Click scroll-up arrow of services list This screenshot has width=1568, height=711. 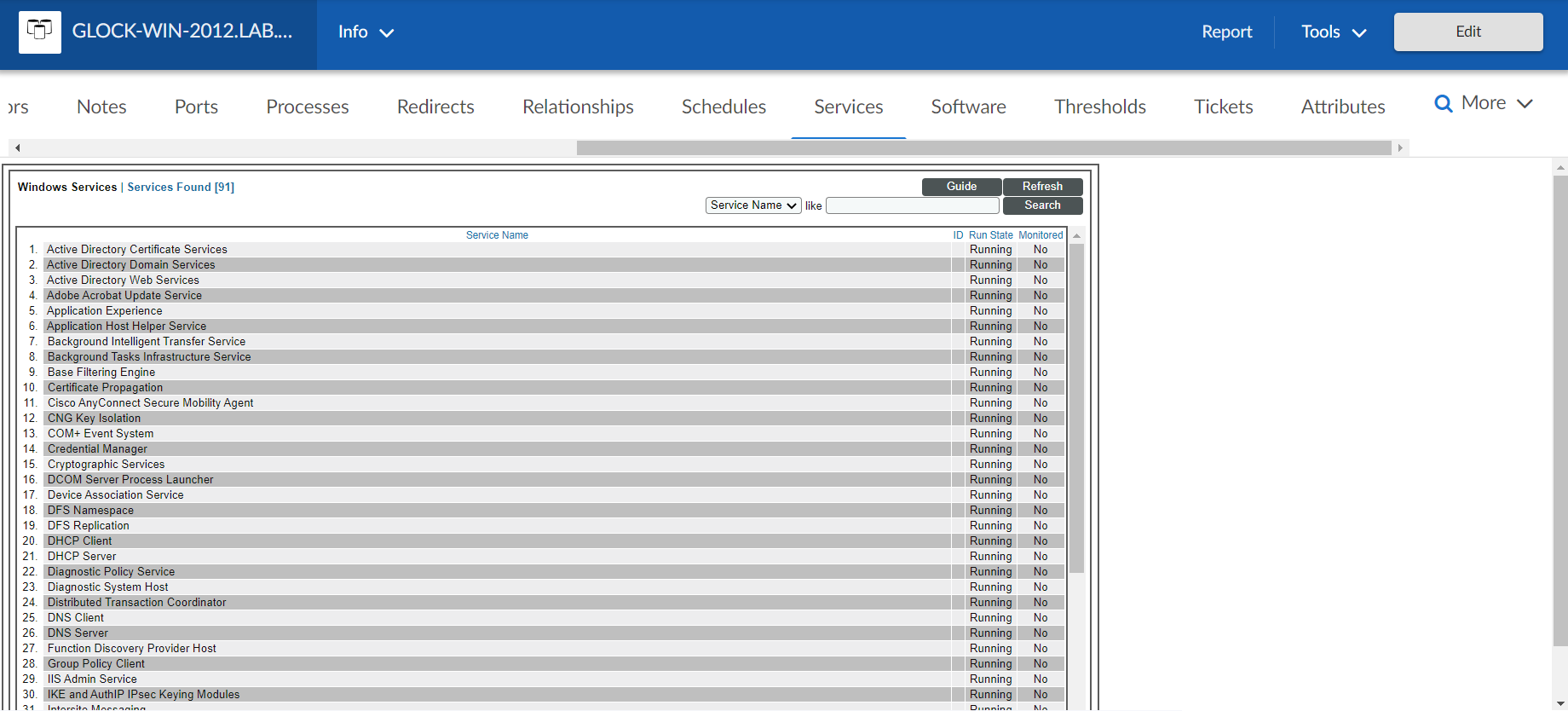[x=1076, y=236]
